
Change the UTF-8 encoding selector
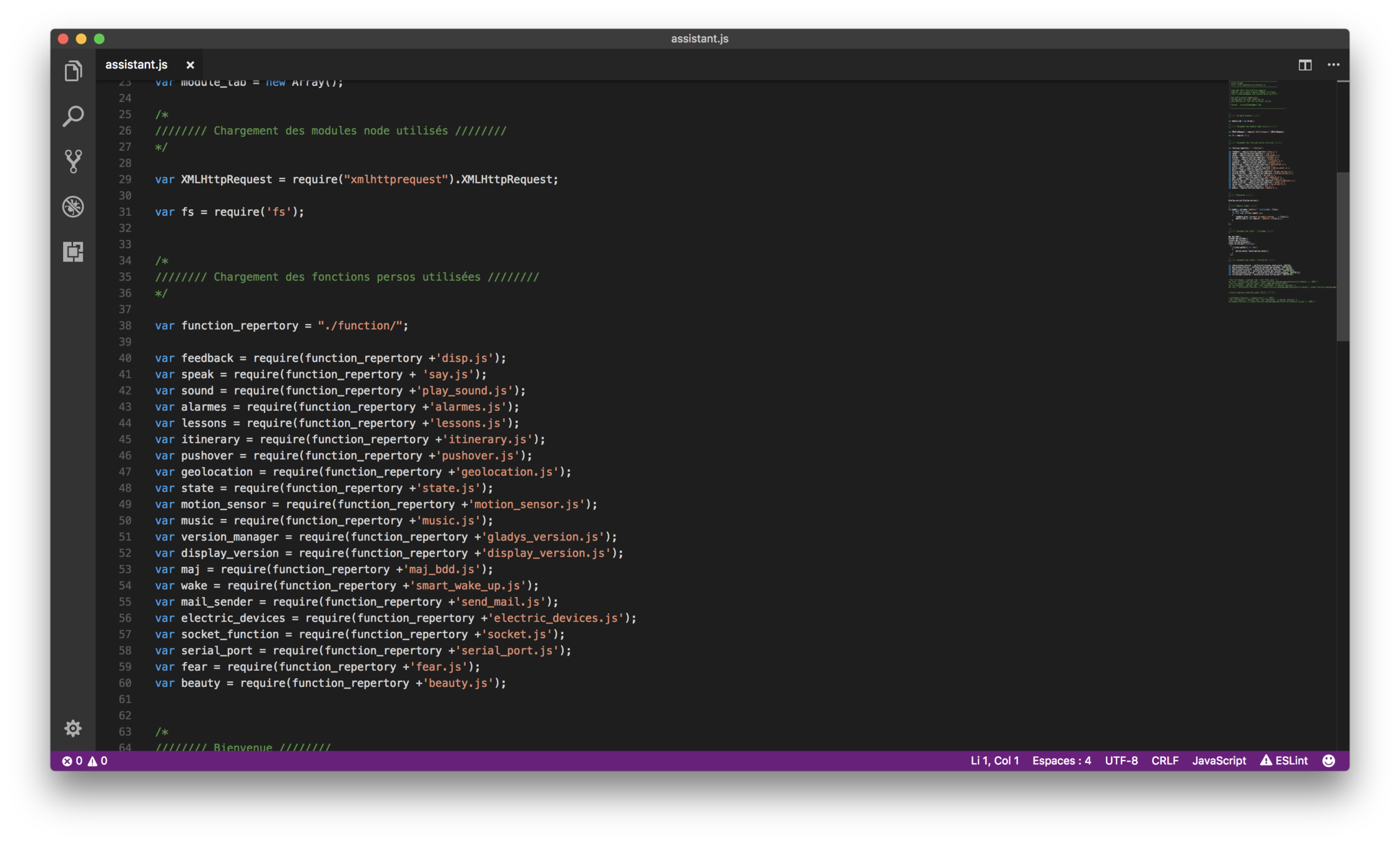1121,761
